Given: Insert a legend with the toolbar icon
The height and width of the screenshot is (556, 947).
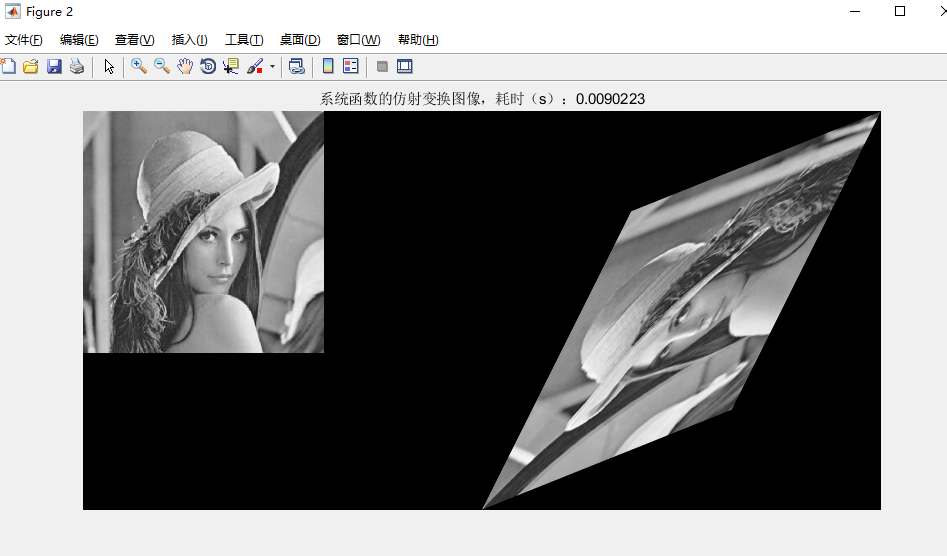Looking at the screenshot, I should point(350,66).
